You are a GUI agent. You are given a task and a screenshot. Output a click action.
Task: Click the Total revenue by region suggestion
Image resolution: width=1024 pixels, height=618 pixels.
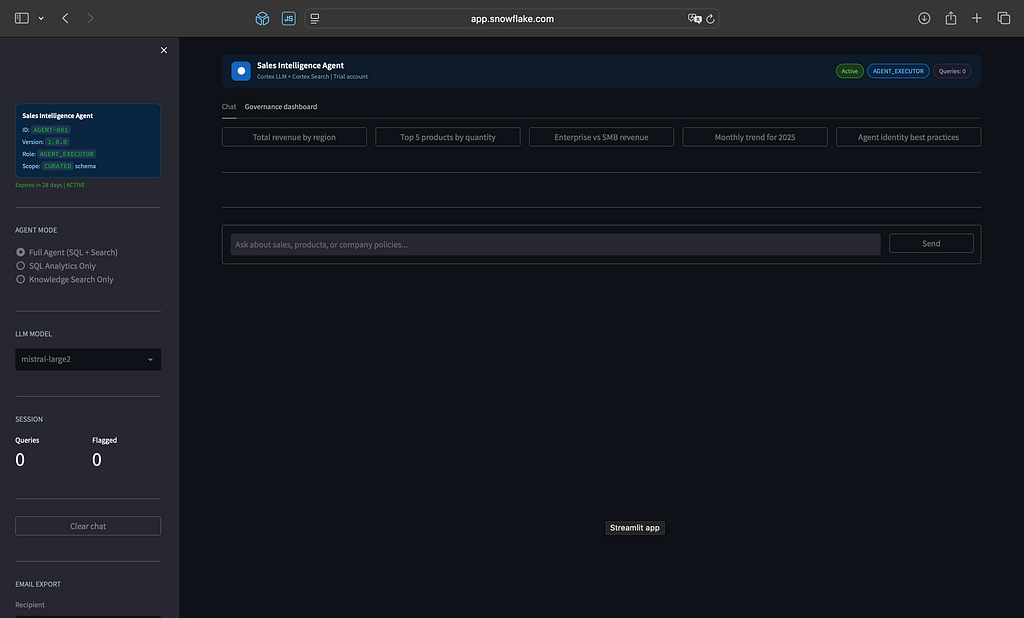tap(295, 137)
